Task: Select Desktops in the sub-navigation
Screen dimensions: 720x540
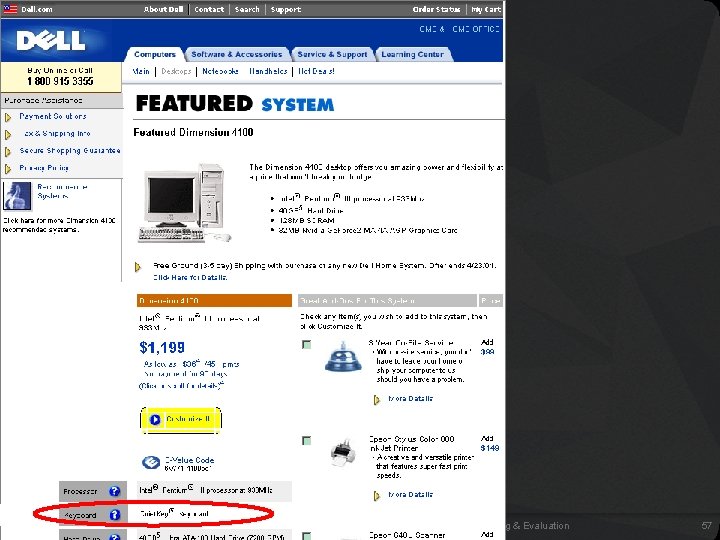Action: (176, 71)
